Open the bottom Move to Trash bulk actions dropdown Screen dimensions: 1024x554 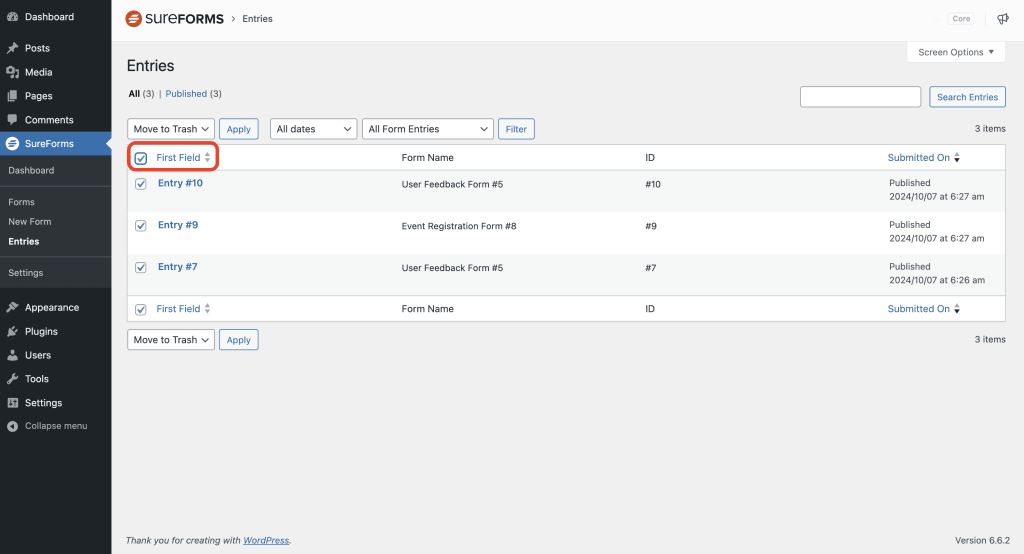[171, 340]
